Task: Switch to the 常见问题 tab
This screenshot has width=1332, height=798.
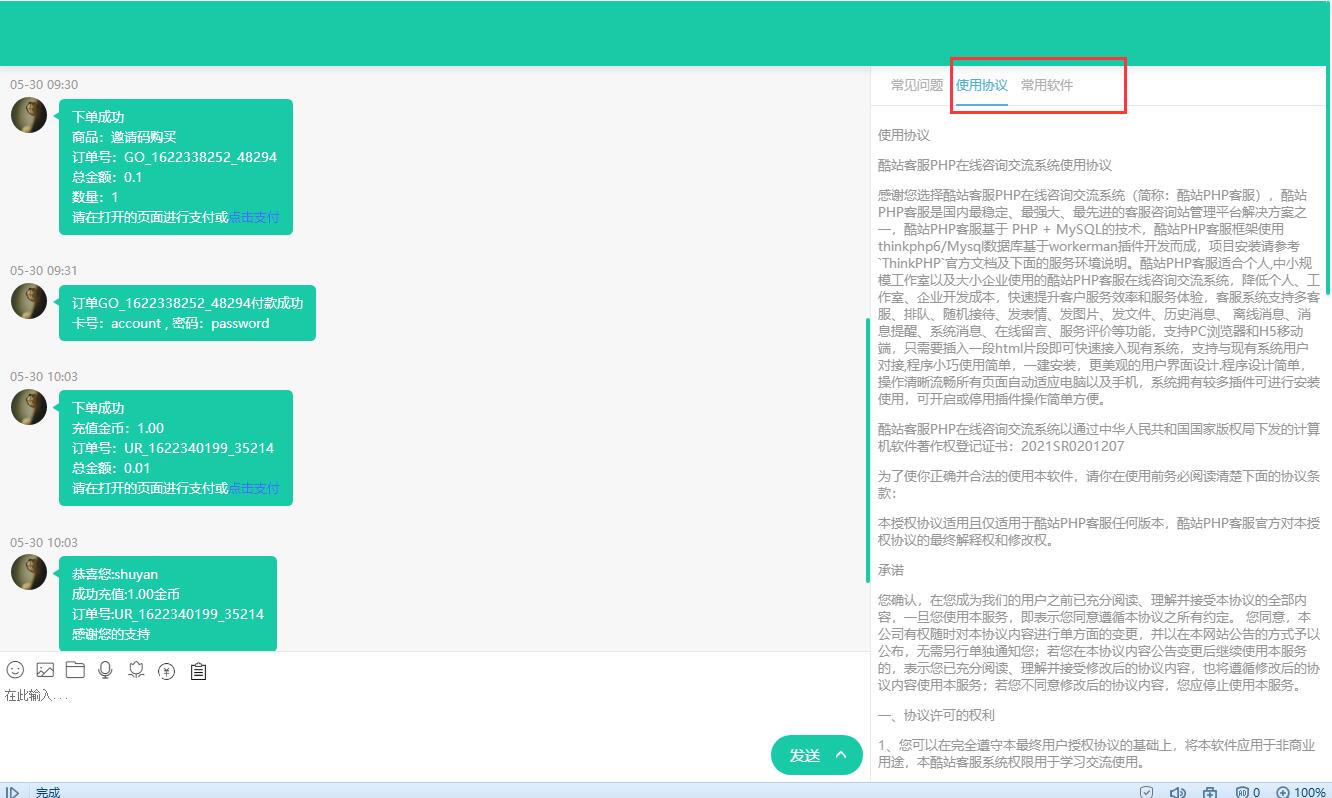Action: (917, 86)
